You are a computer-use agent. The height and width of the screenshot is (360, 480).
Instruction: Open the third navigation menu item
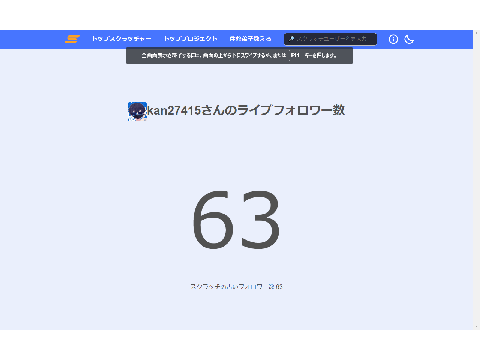click(x=250, y=39)
